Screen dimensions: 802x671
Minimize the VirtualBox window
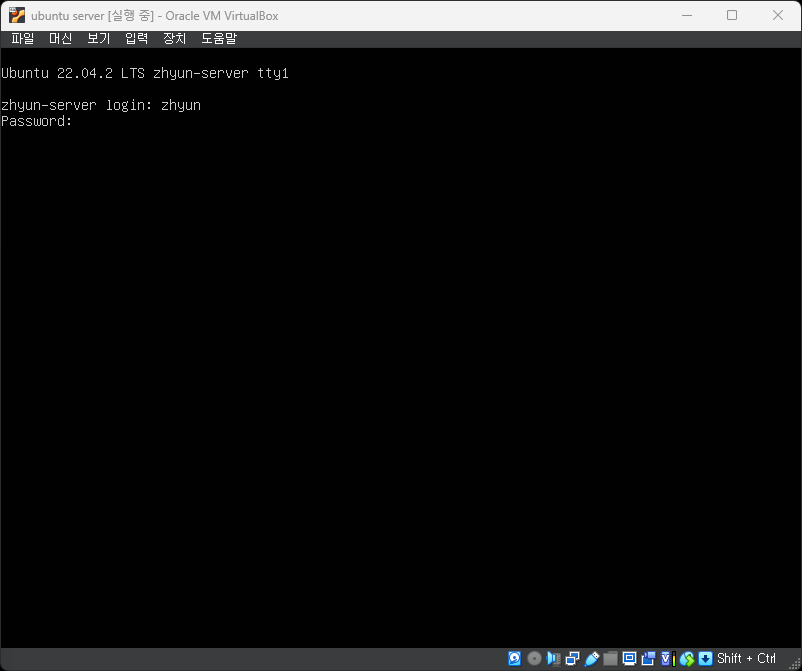coord(687,15)
